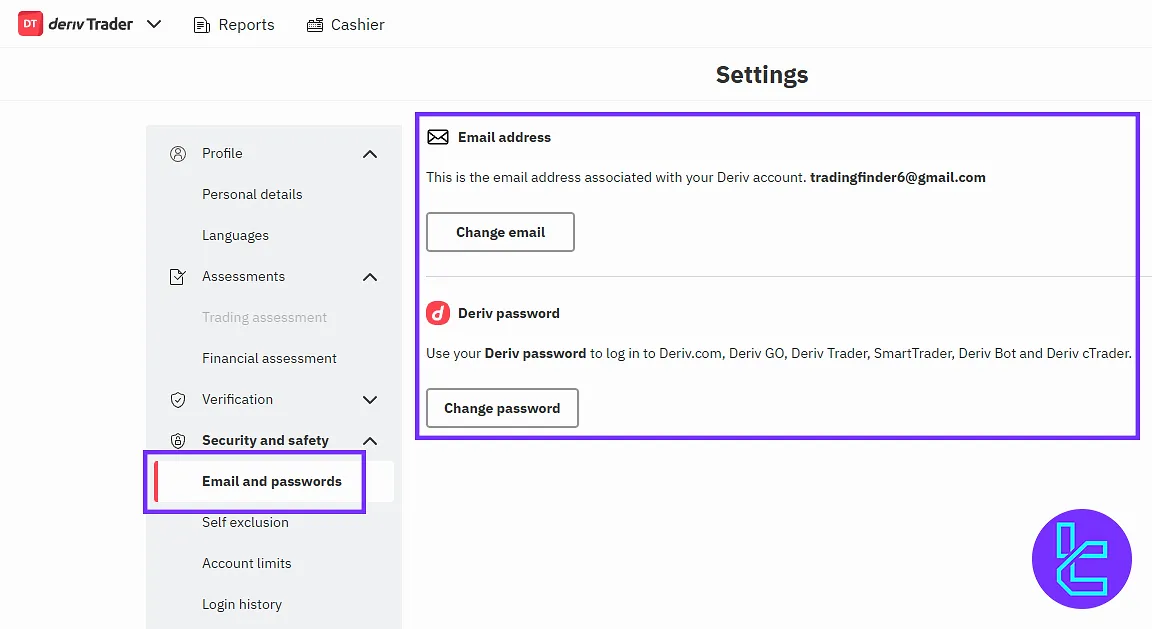The height and width of the screenshot is (629, 1152).
Task: Open the Financial assessment page
Action: 269,359
